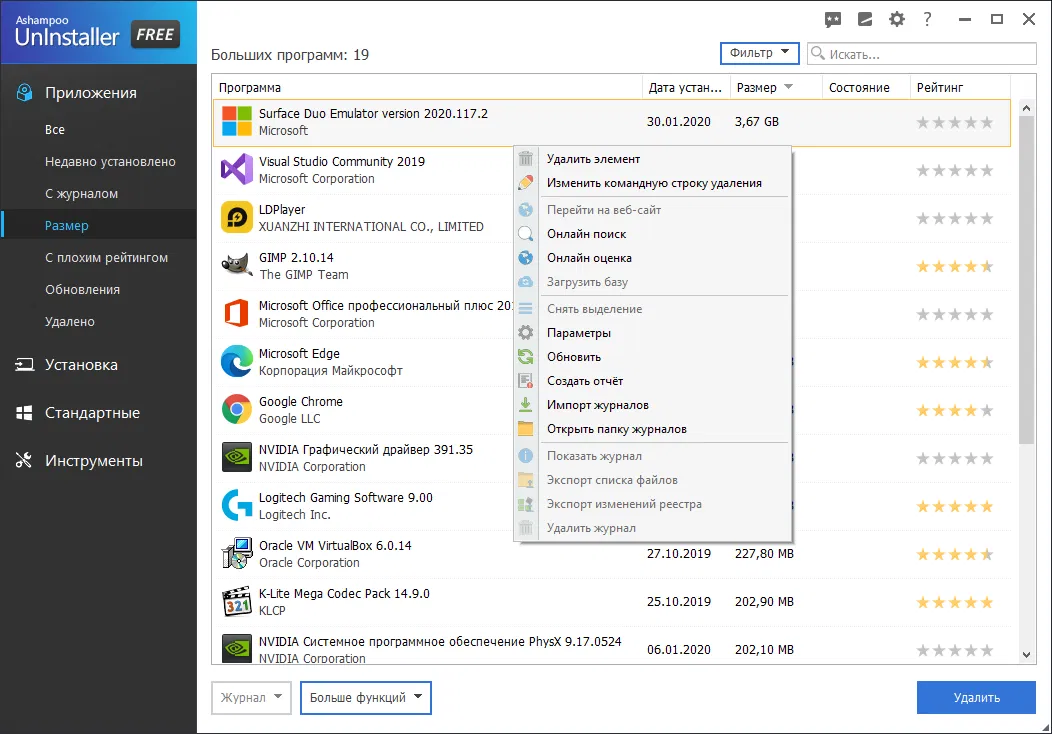
Task: Click the Oracle VM VirtualBox icon
Action: [237, 554]
